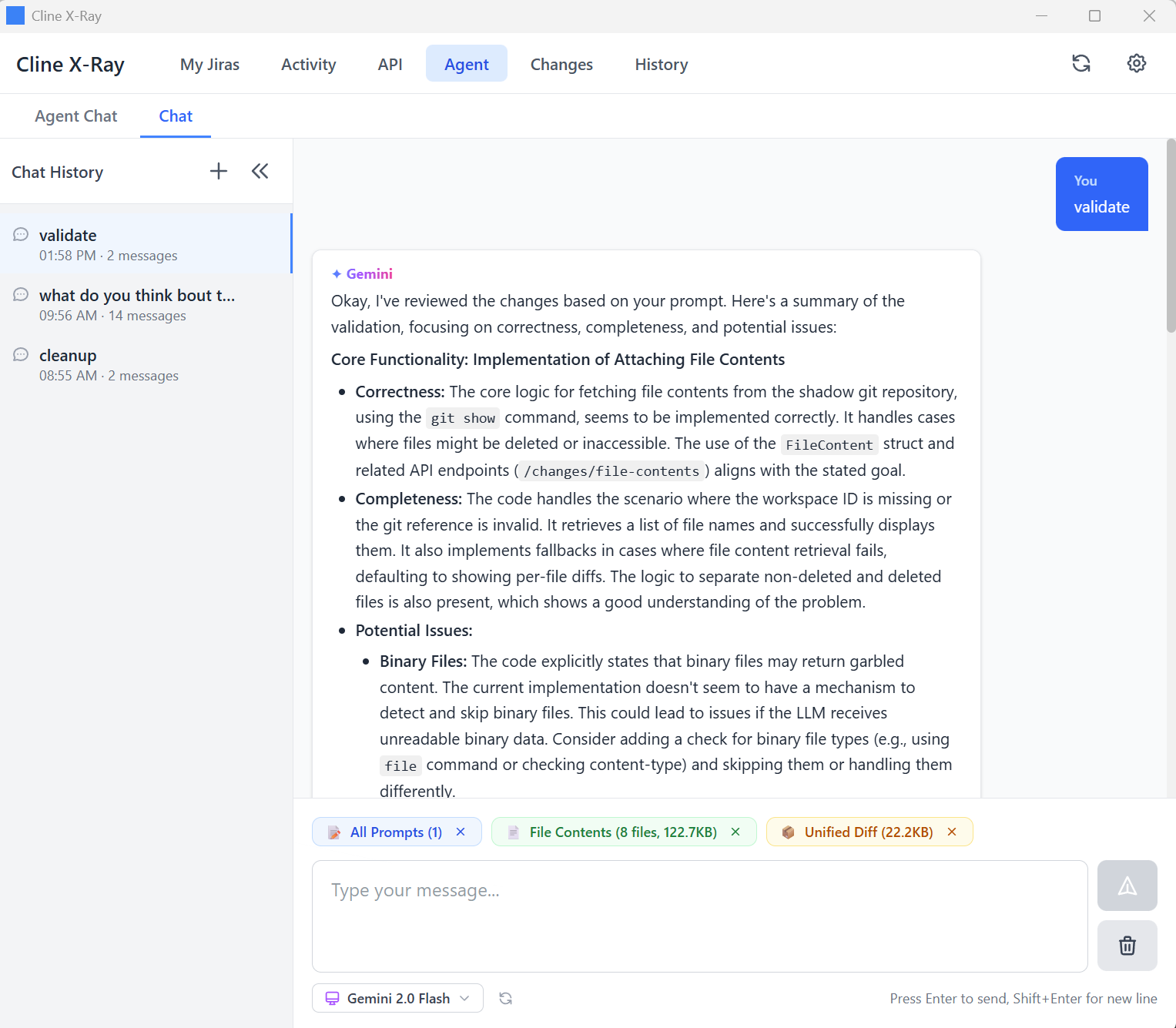Image resolution: width=1176 pixels, height=1028 pixels.
Task: Open the History tab
Action: click(x=662, y=65)
